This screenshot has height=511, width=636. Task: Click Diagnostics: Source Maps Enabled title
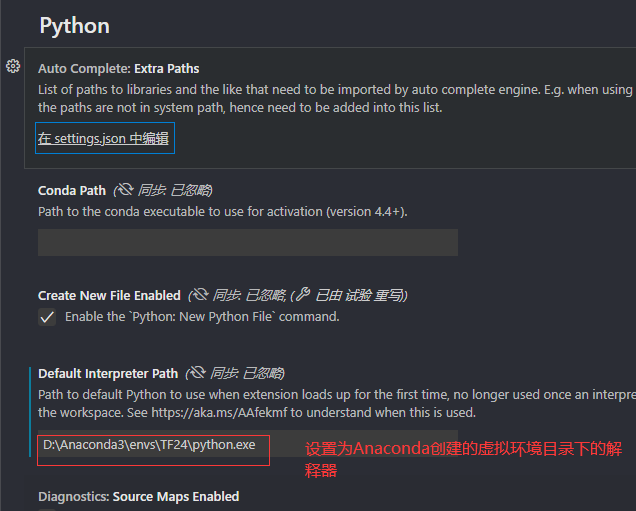139,497
